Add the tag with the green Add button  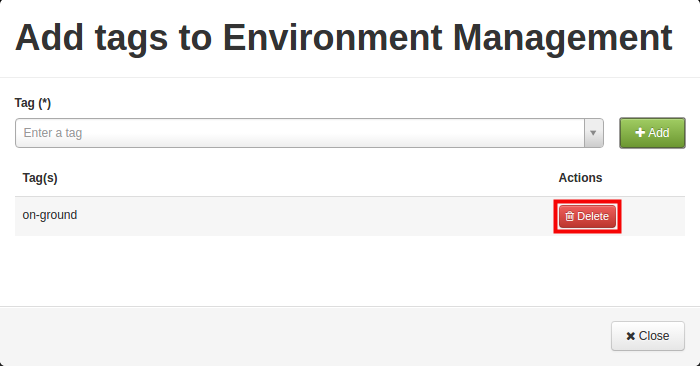[x=652, y=133]
